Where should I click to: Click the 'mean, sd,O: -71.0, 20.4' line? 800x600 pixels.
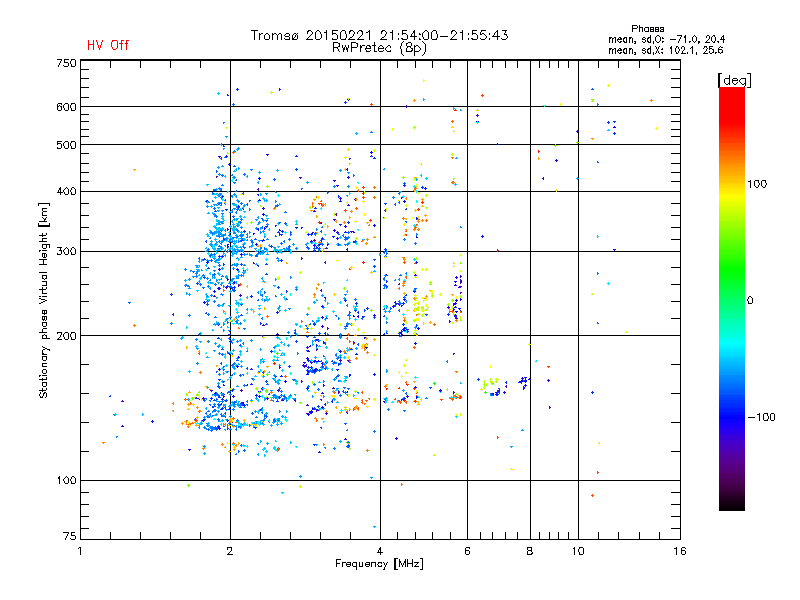point(666,39)
